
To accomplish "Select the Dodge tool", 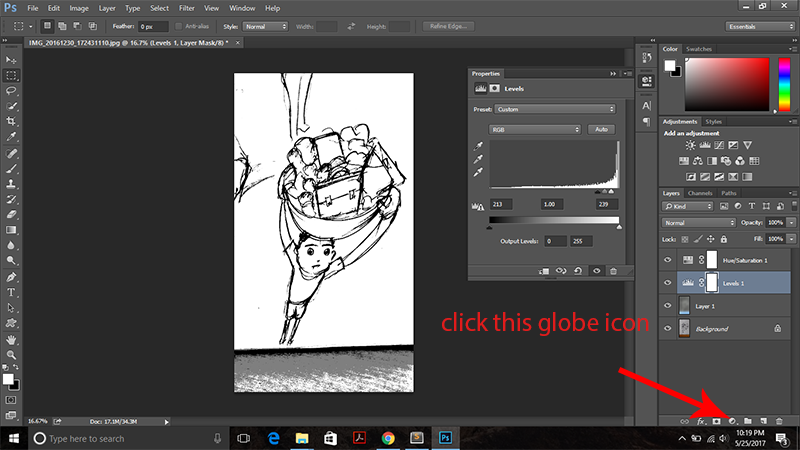I will point(11,261).
